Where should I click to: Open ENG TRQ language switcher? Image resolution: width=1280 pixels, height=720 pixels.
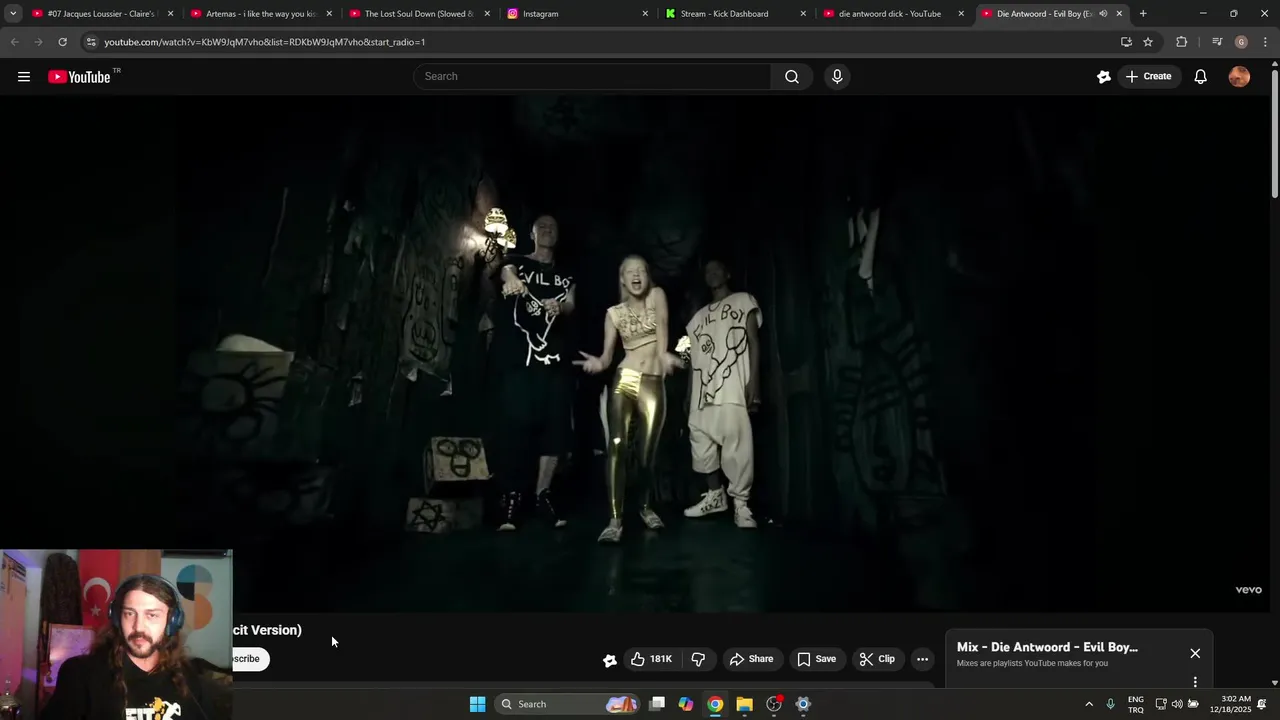tap(1136, 704)
